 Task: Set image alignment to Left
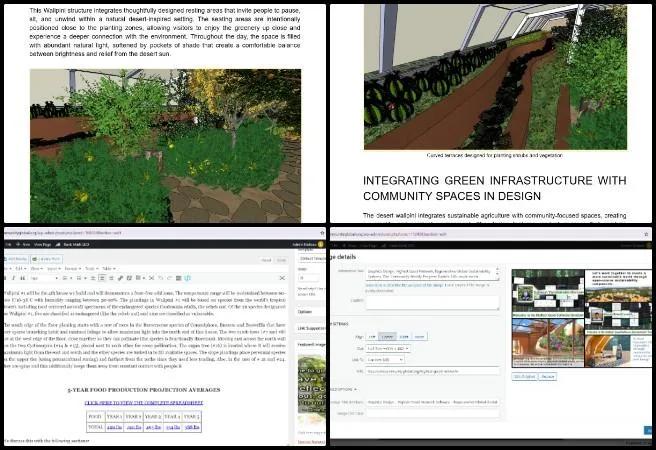(372, 336)
